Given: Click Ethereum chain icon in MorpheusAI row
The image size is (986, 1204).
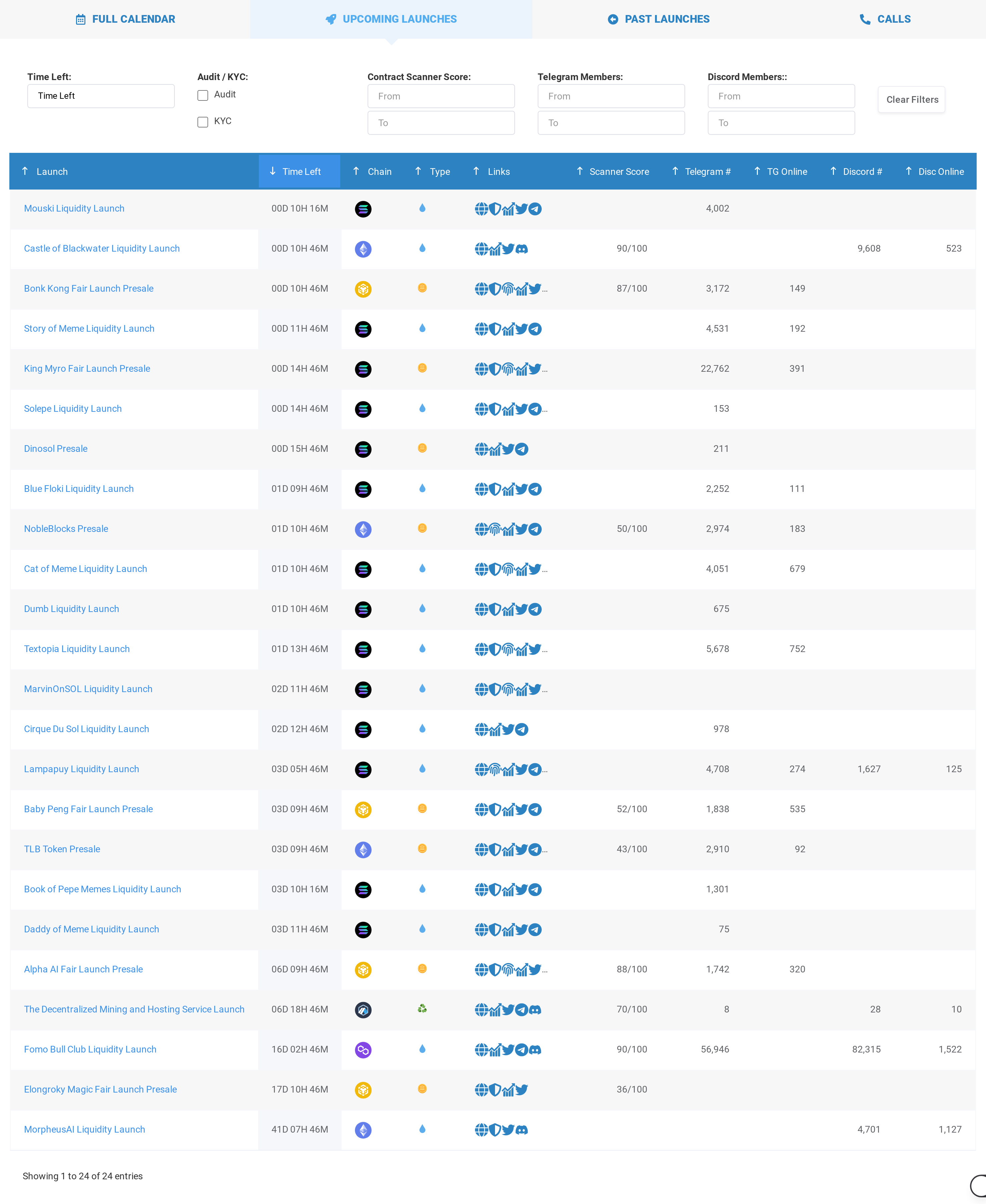Looking at the screenshot, I should tap(363, 1130).
